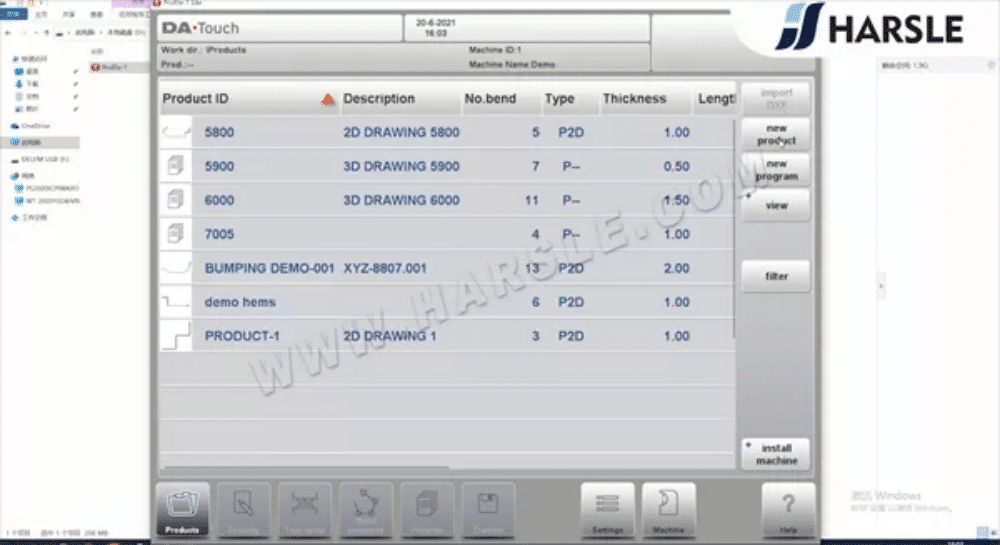
Task: Create a new product
Action: click(x=776, y=134)
